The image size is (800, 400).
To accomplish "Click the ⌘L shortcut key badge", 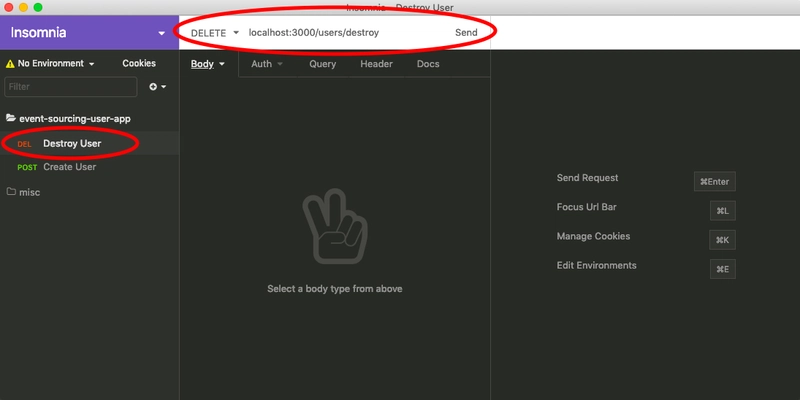I will point(722,211).
